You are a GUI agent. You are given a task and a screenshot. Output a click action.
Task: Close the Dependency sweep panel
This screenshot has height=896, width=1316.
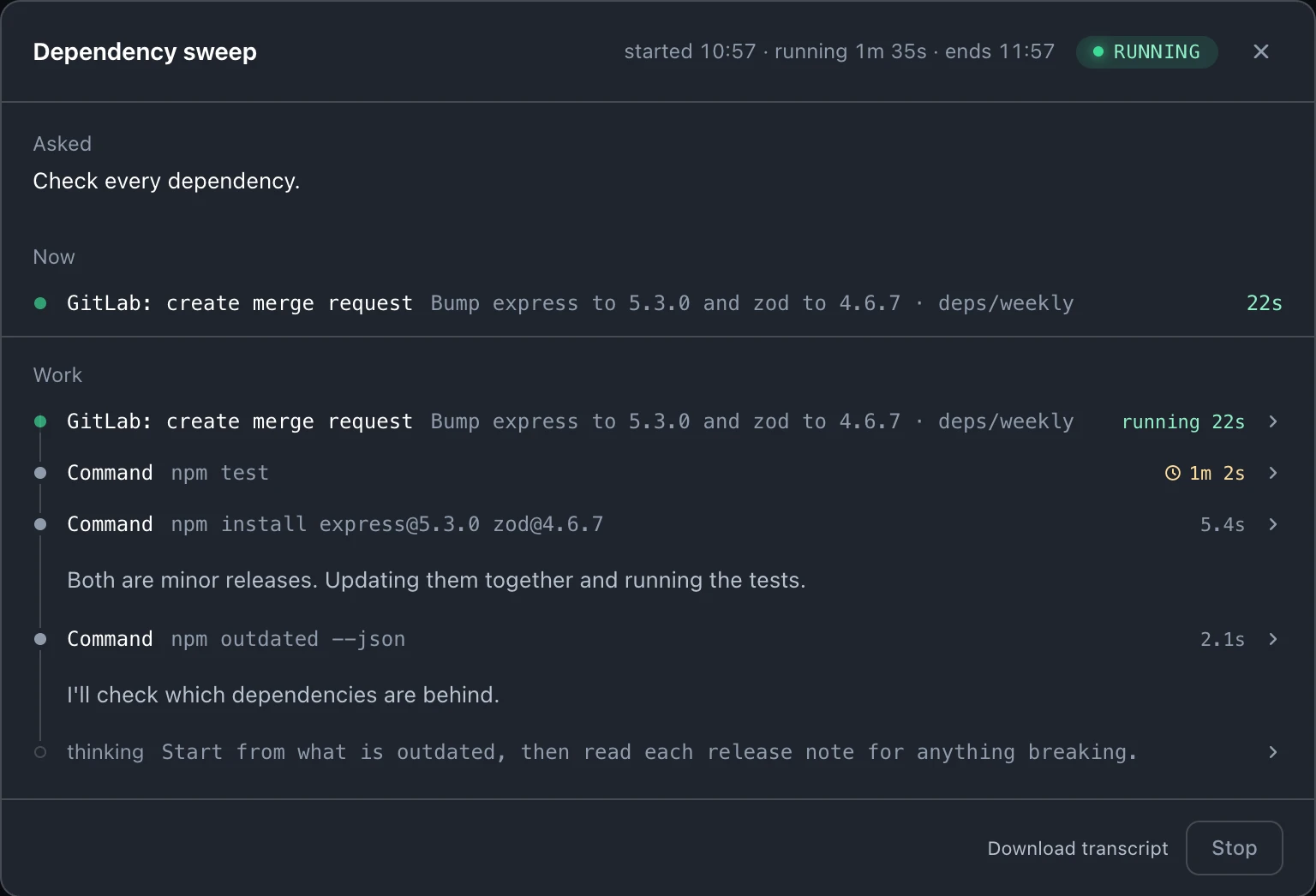pyautogui.click(x=1260, y=51)
